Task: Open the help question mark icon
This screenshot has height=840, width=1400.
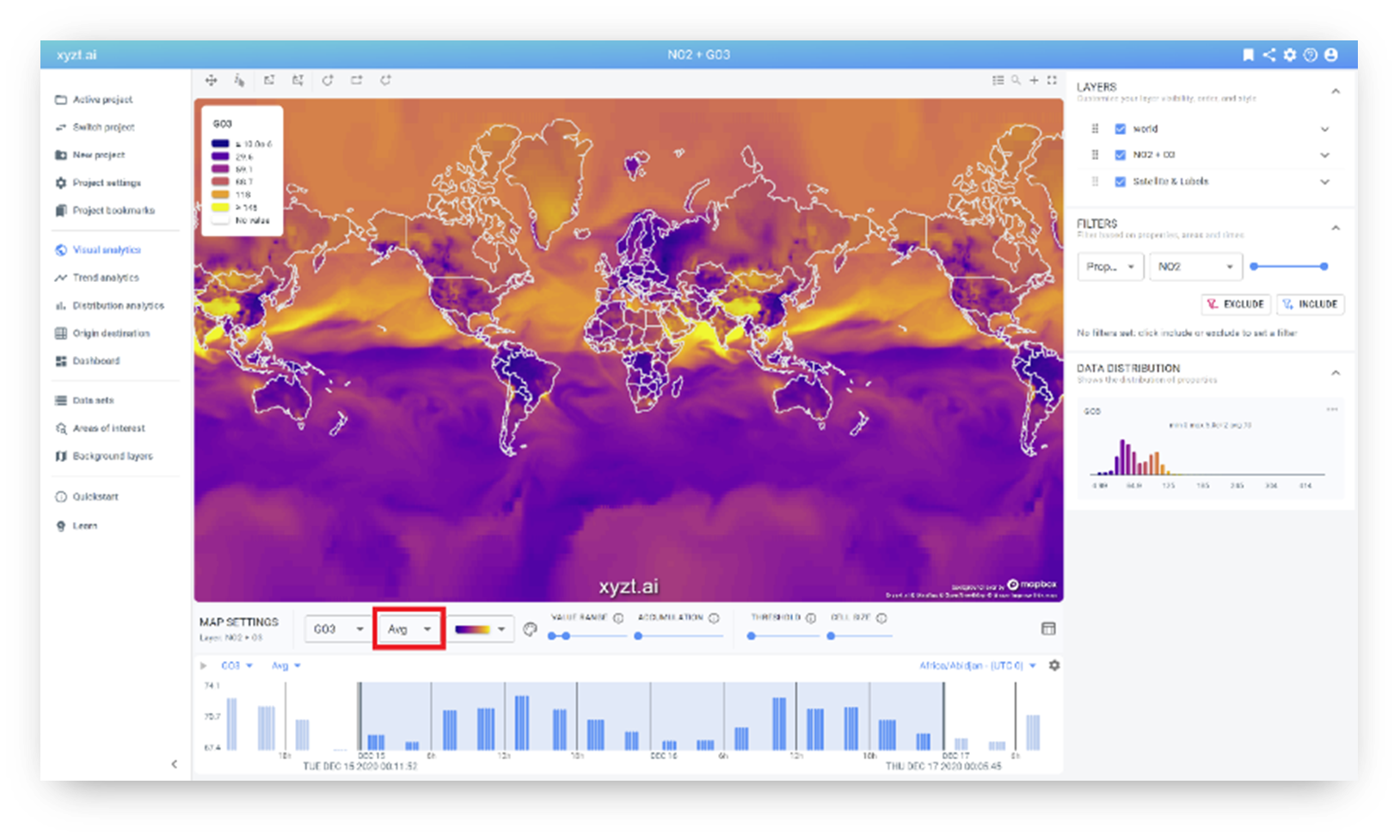Action: 1310,54
